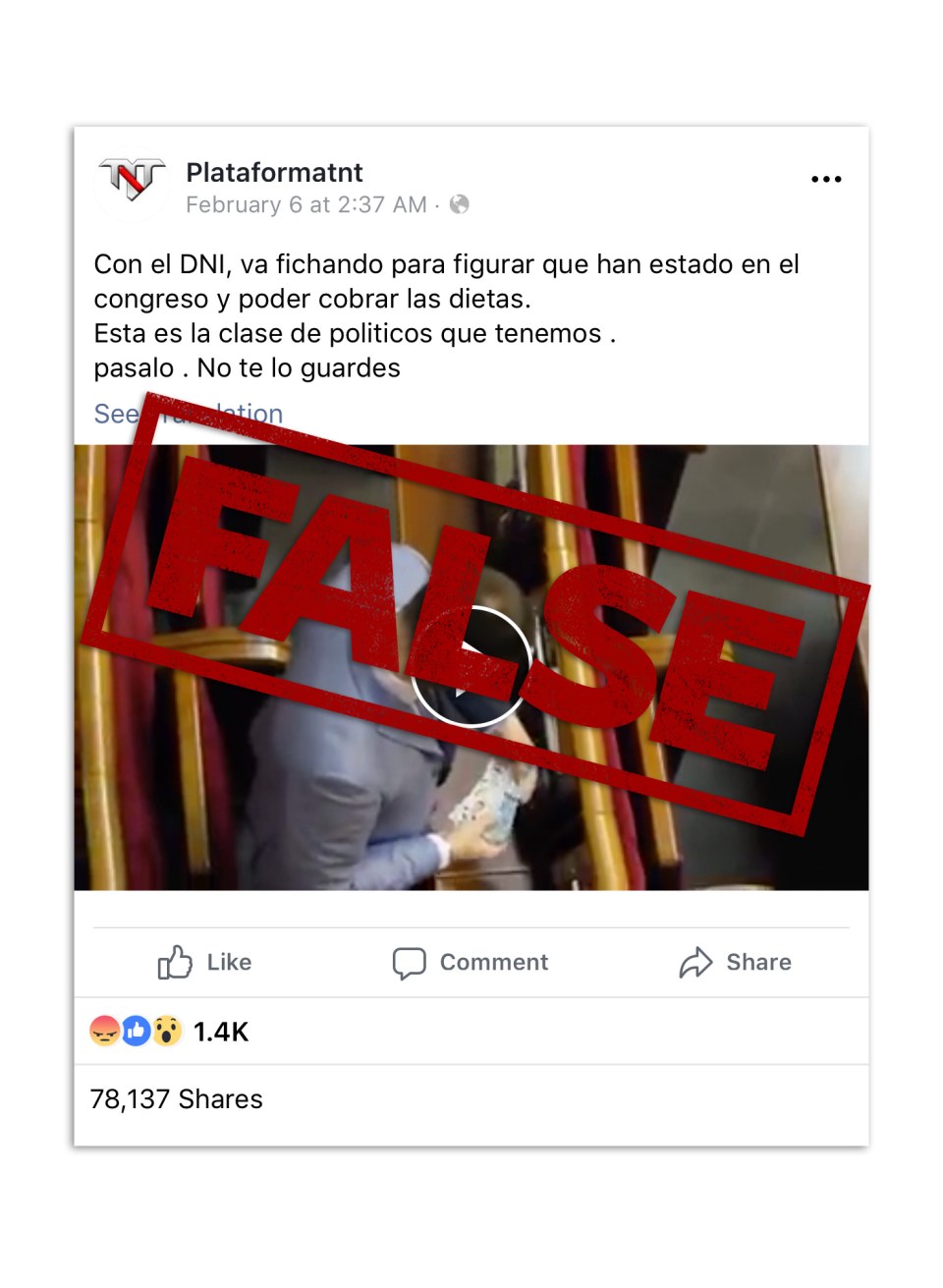This screenshot has width=943, height=1288.
Task: Click the Like button label
Action: (x=229, y=962)
